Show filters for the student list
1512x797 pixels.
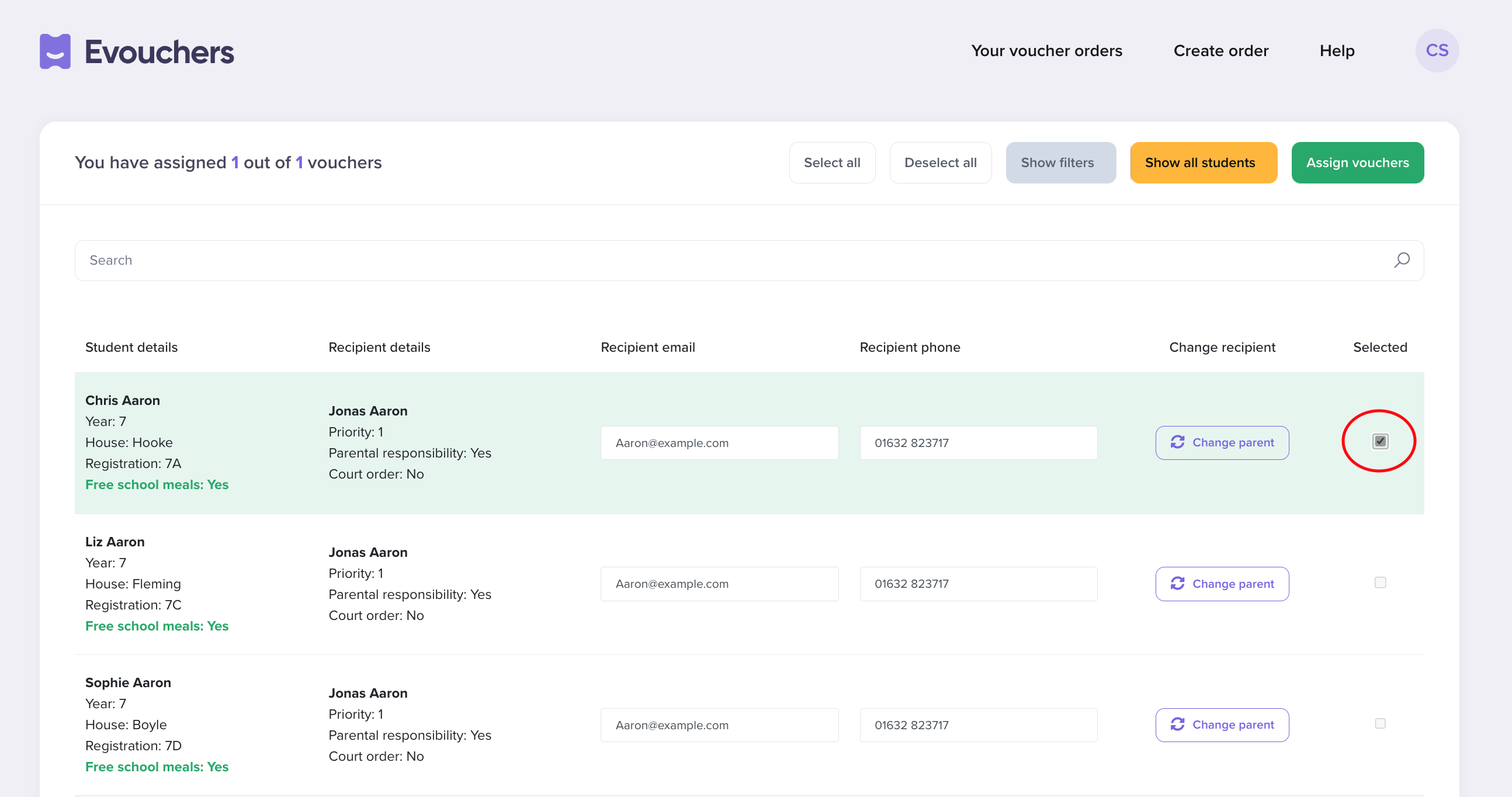point(1060,162)
